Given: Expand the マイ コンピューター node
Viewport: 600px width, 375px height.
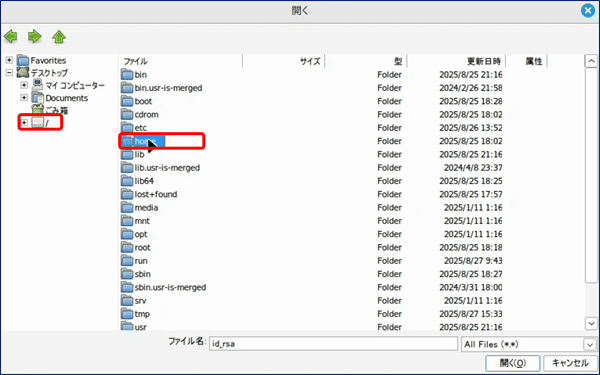Looking at the screenshot, I should [x=24, y=85].
